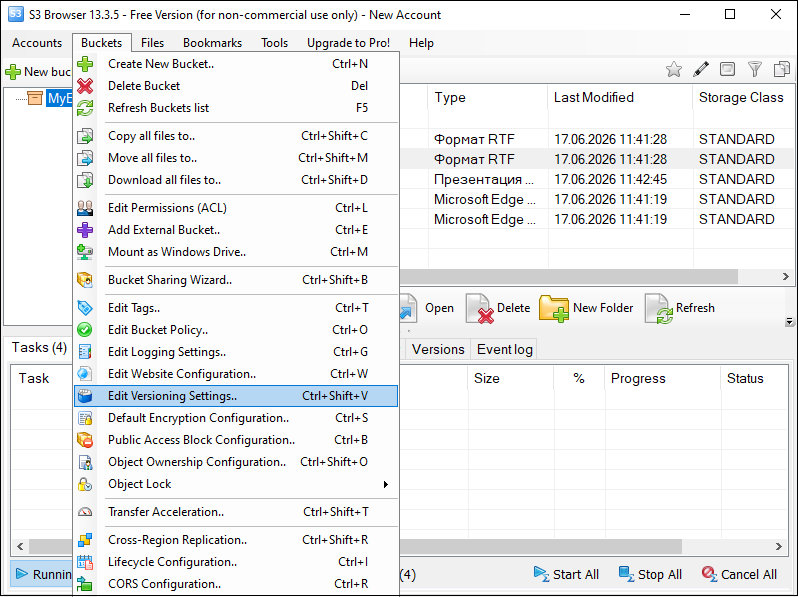Click the CORS Configuration icon

pos(85,584)
